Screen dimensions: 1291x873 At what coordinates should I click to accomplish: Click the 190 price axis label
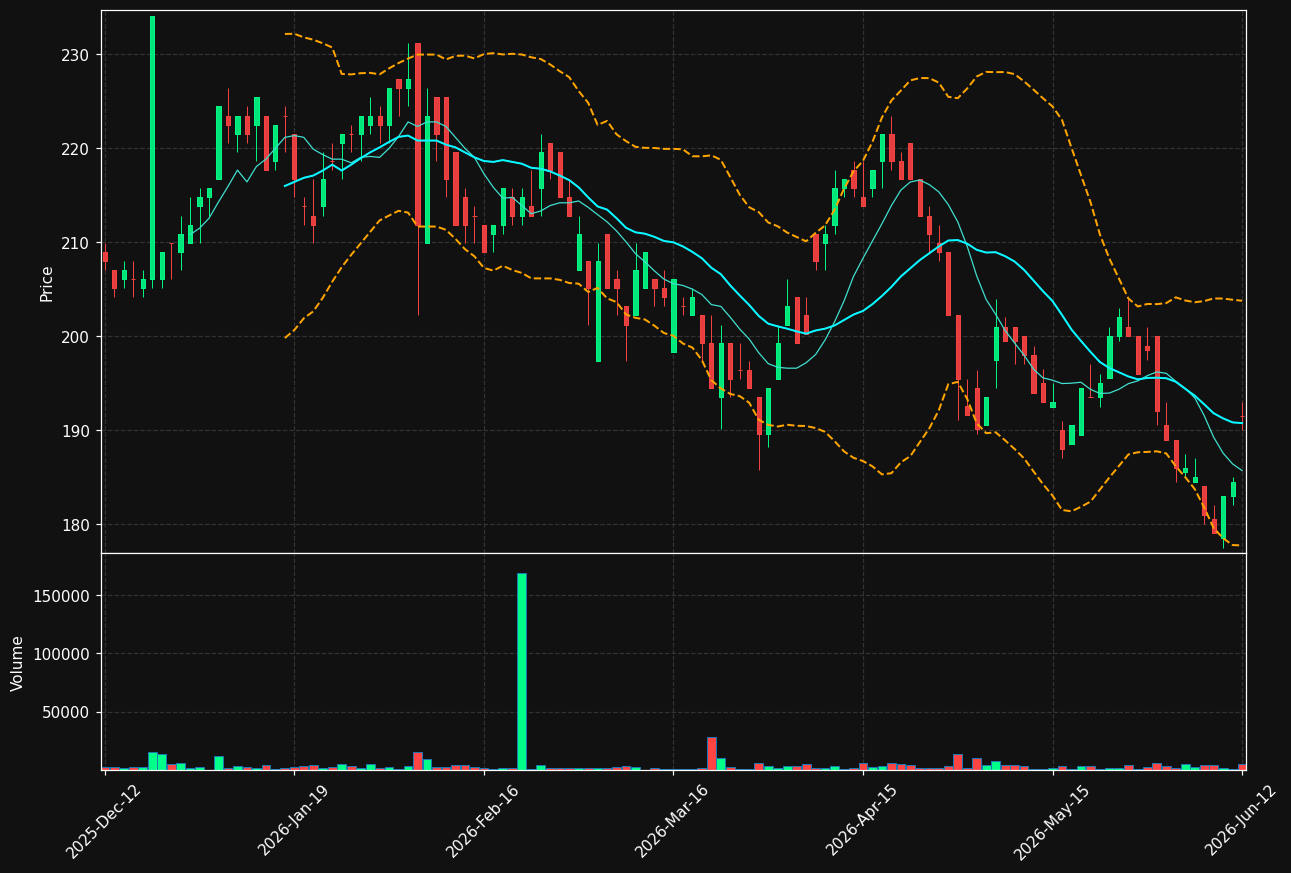click(76, 431)
